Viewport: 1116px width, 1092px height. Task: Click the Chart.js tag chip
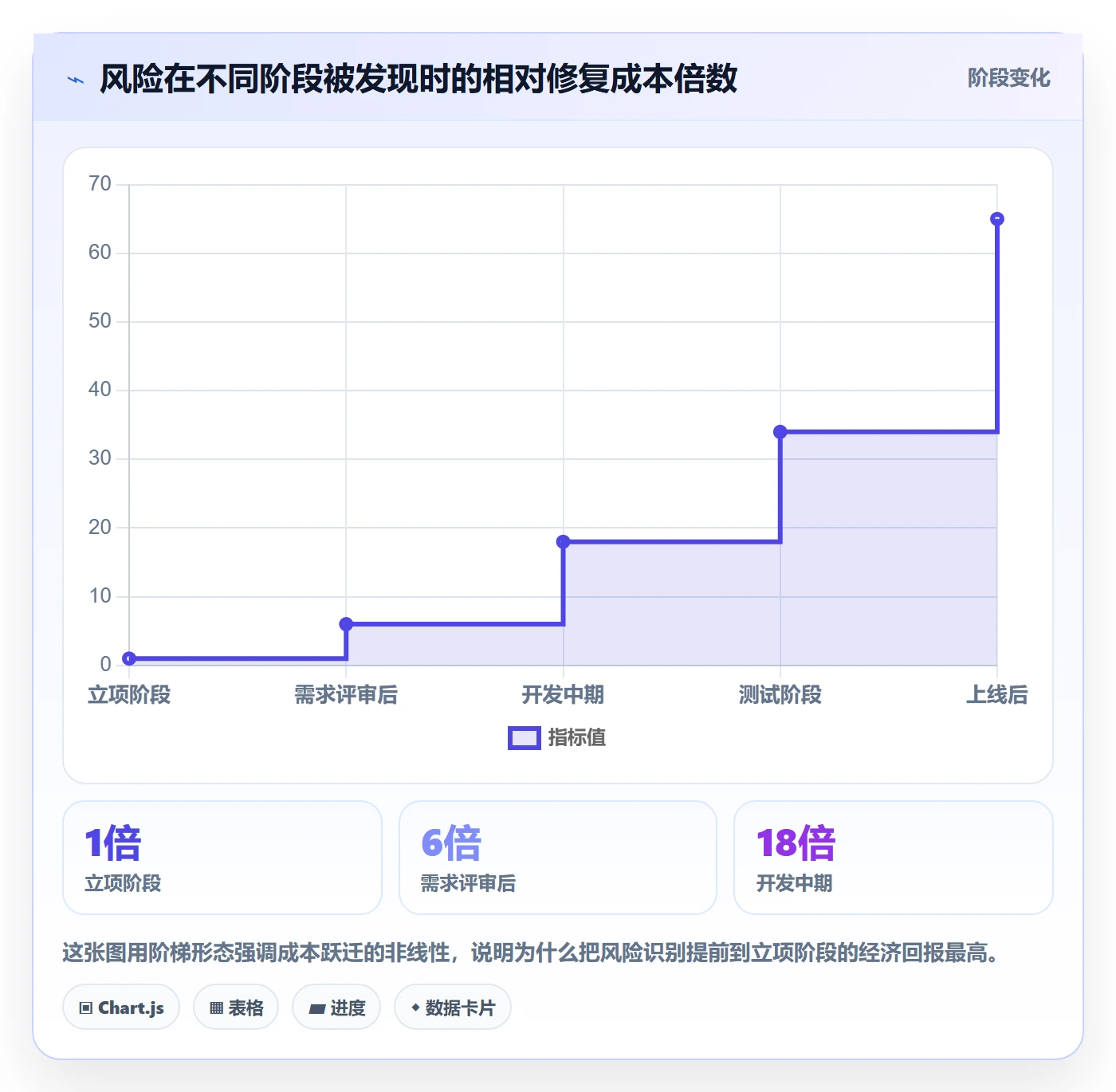(x=121, y=1008)
